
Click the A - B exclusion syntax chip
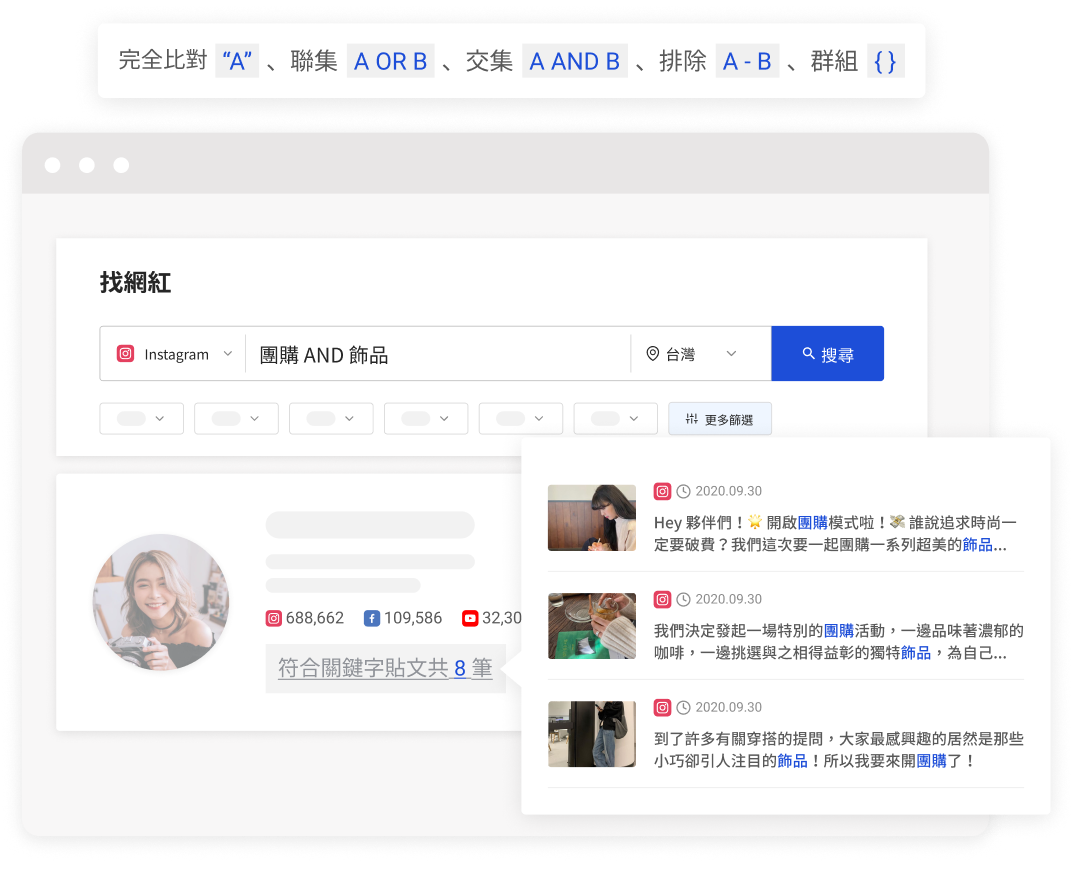coord(747,61)
